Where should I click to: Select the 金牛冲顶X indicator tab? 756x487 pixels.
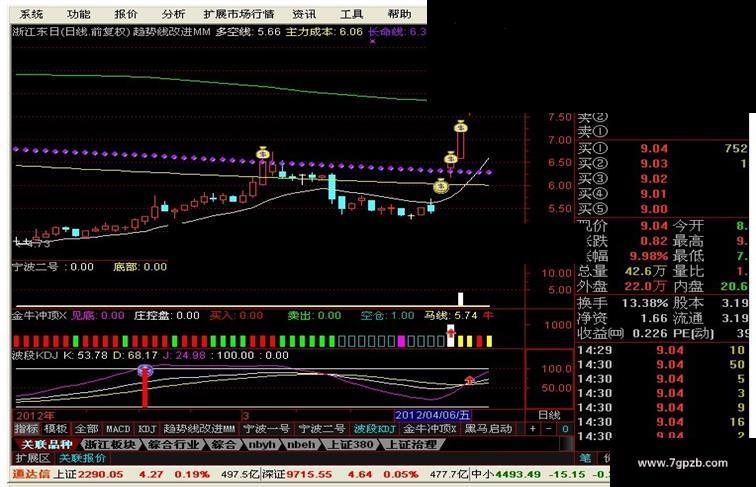430,429
